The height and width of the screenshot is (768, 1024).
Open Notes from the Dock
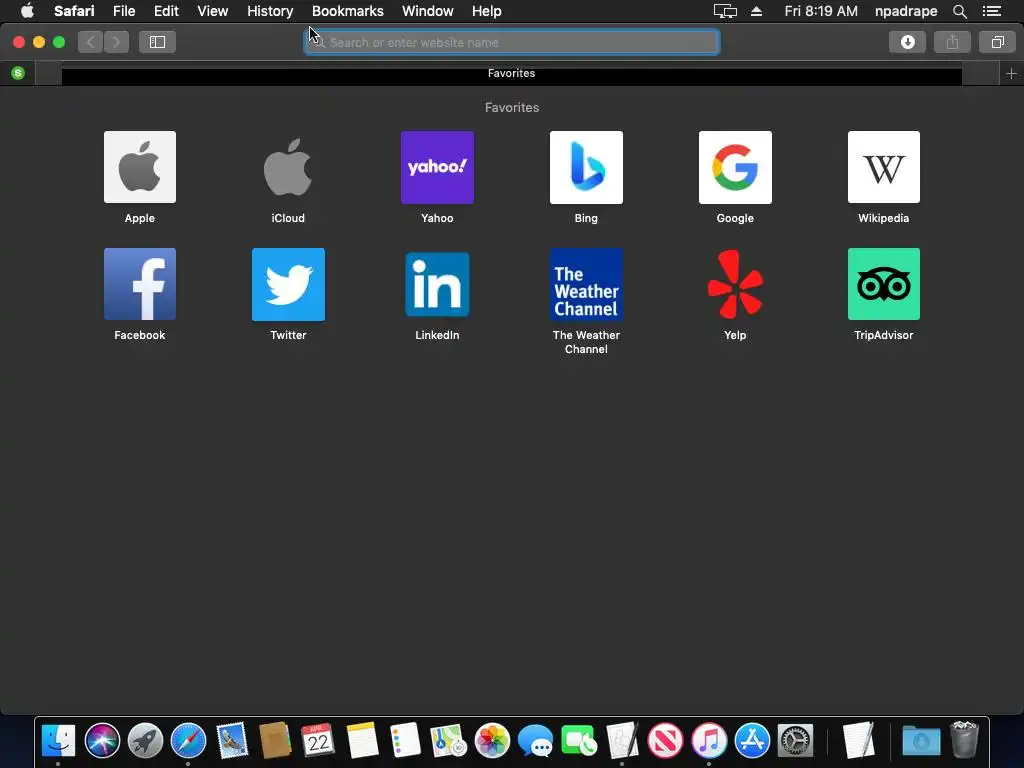point(362,741)
